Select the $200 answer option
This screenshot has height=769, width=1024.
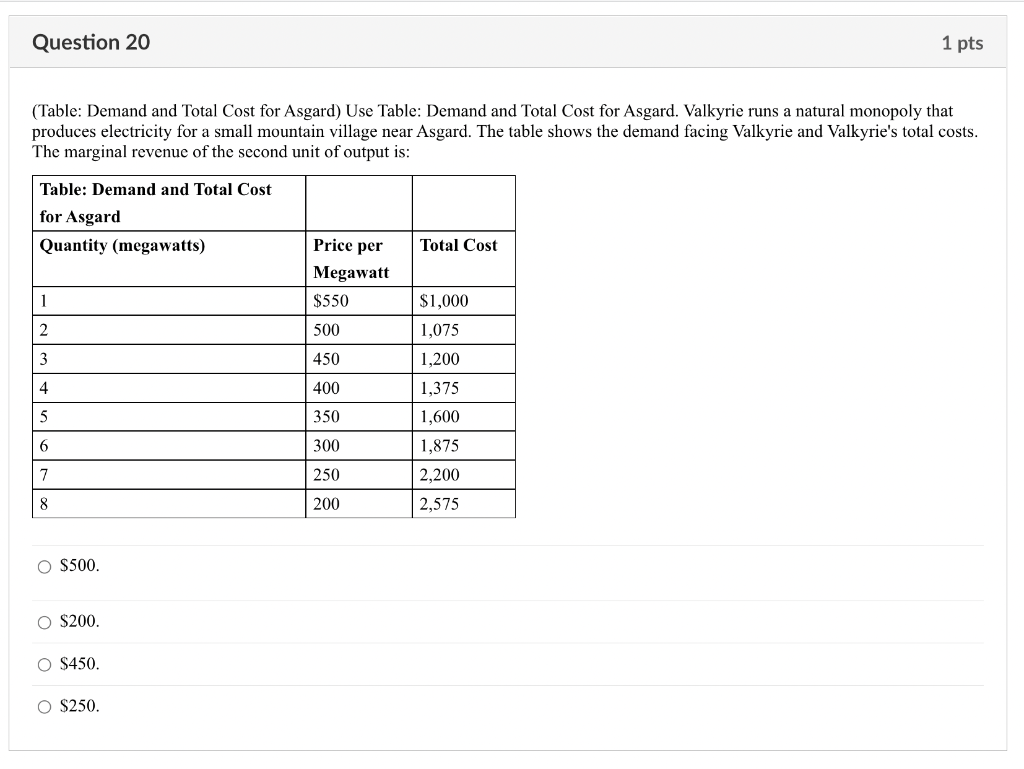pos(44,622)
